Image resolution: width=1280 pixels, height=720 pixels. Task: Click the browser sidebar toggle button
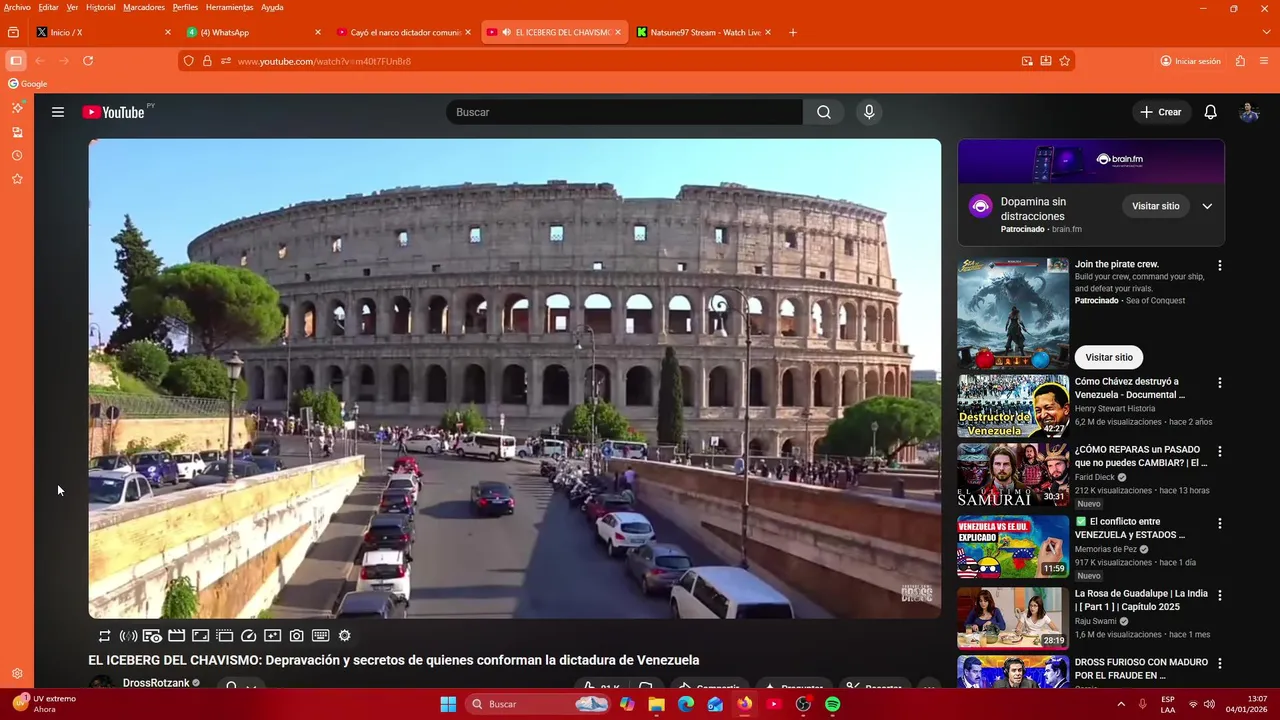click(16, 61)
